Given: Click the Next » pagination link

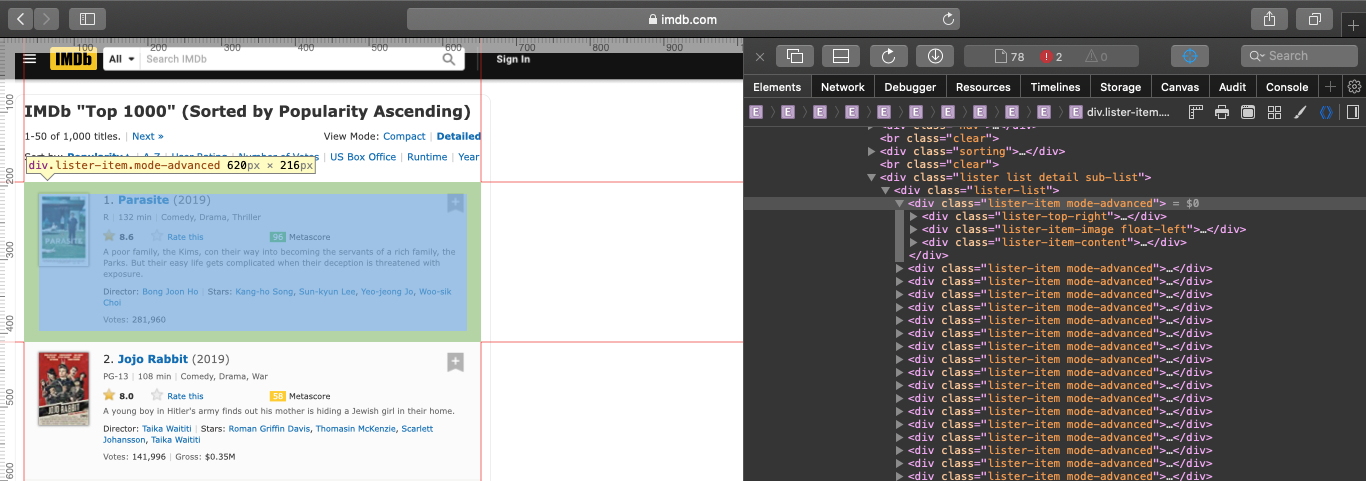Looking at the screenshot, I should coord(147,136).
